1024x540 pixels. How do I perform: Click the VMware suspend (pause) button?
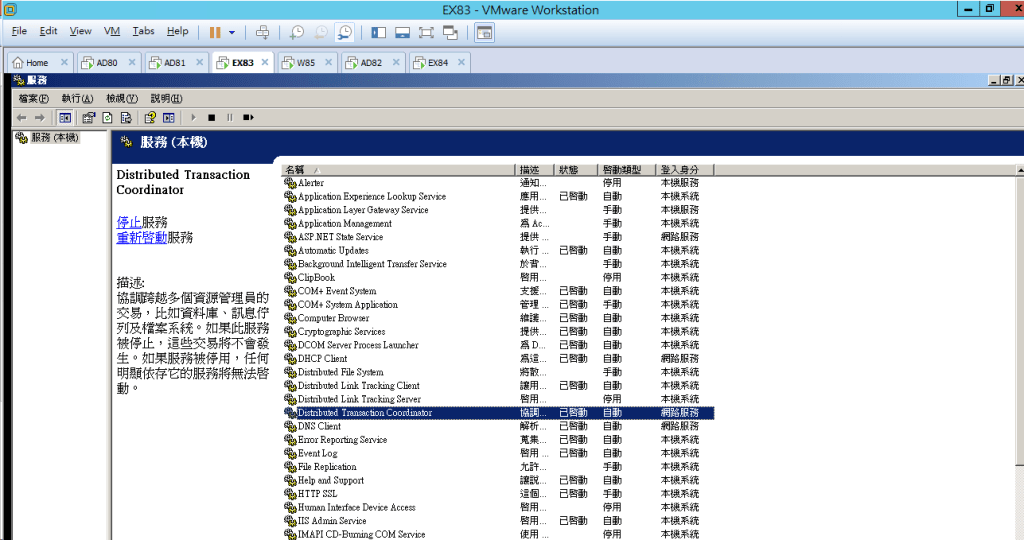[214, 32]
